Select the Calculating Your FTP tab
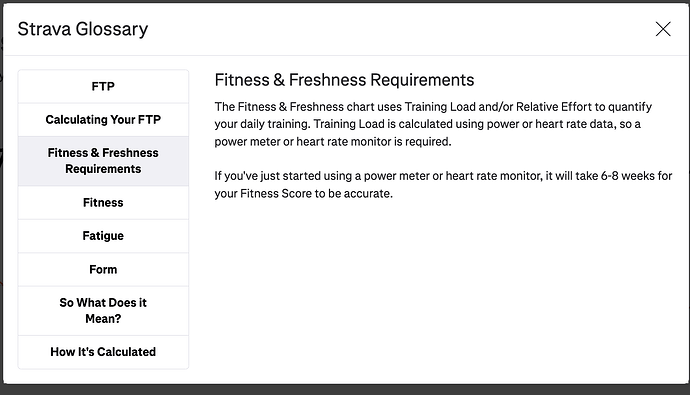 pos(103,120)
